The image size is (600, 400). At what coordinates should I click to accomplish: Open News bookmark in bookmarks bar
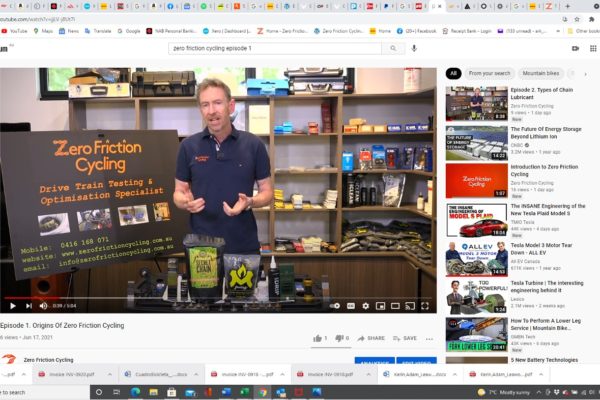(x=69, y=31)
